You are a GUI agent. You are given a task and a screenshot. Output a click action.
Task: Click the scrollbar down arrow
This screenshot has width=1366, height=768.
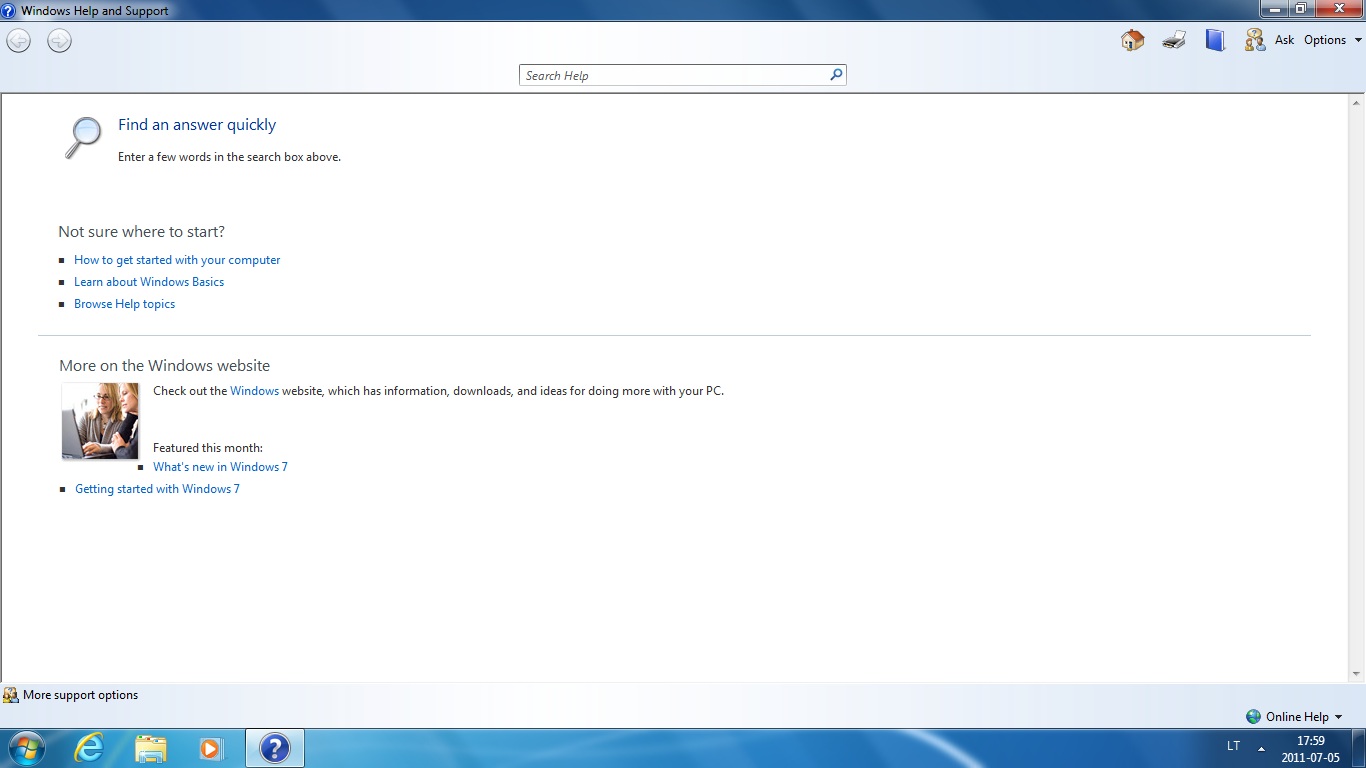coord(1357,674)
